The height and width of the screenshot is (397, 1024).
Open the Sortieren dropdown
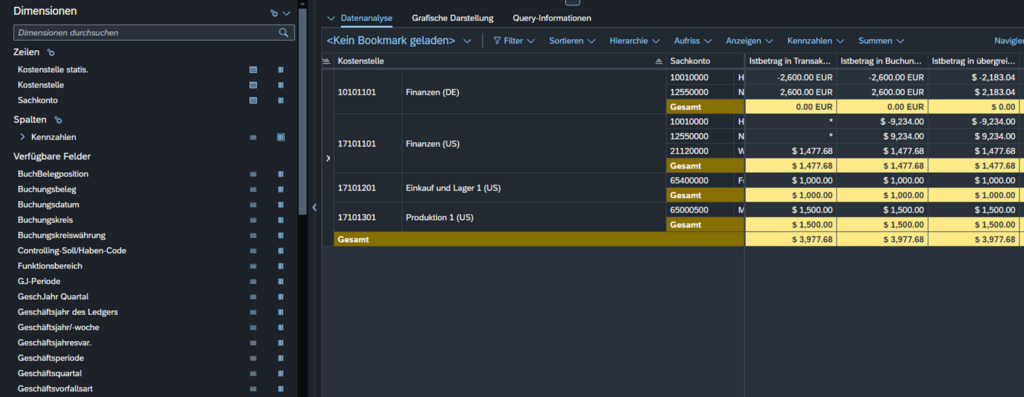point(572,40)
